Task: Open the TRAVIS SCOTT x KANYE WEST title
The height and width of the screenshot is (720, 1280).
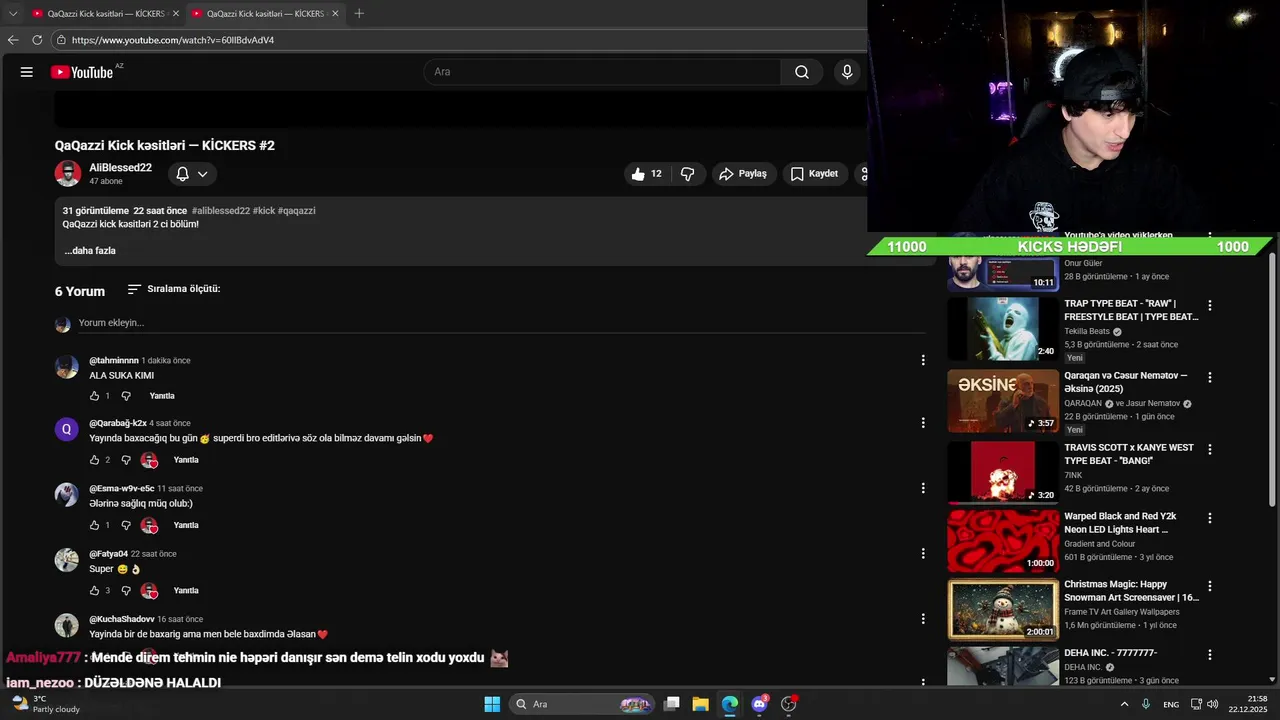Action: pyautogui.click(x=1129, y=454)
